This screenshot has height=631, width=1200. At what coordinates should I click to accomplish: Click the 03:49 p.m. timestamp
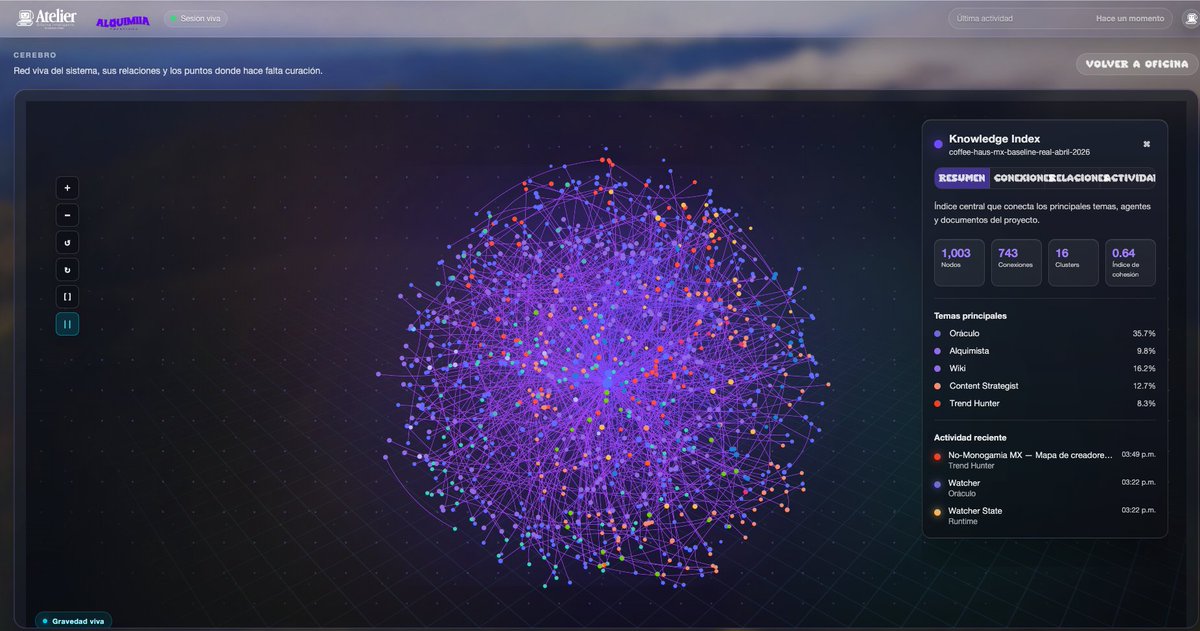(x=1138, y=454)
